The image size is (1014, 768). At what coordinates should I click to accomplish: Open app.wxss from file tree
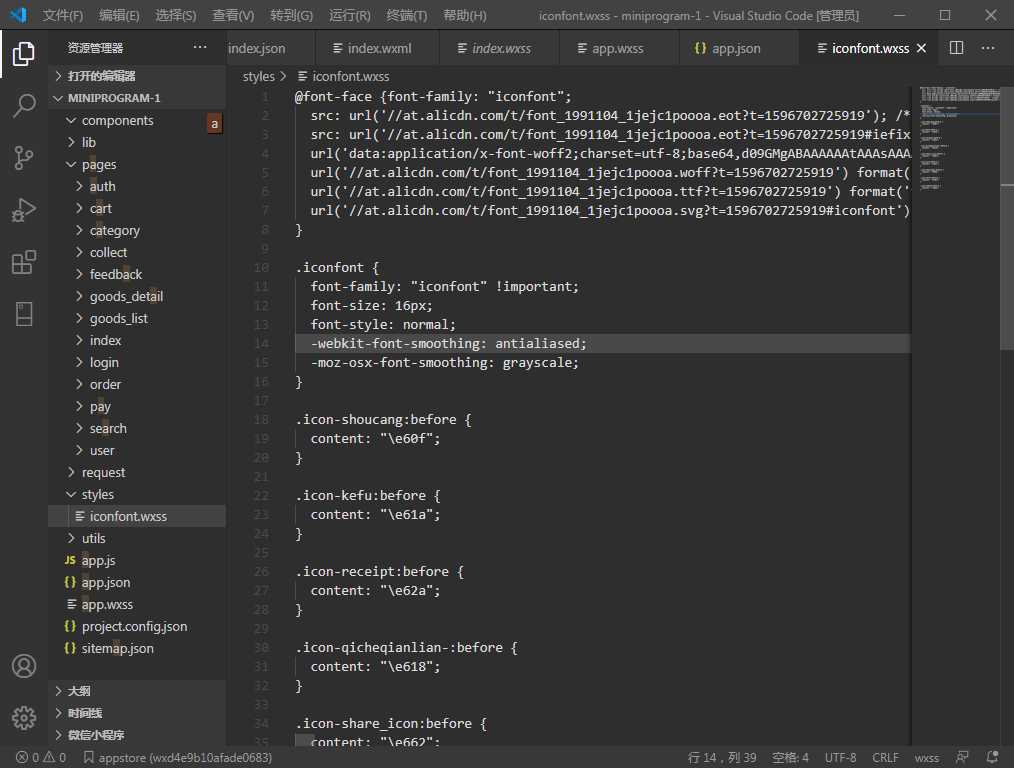(x=137, y=604)
